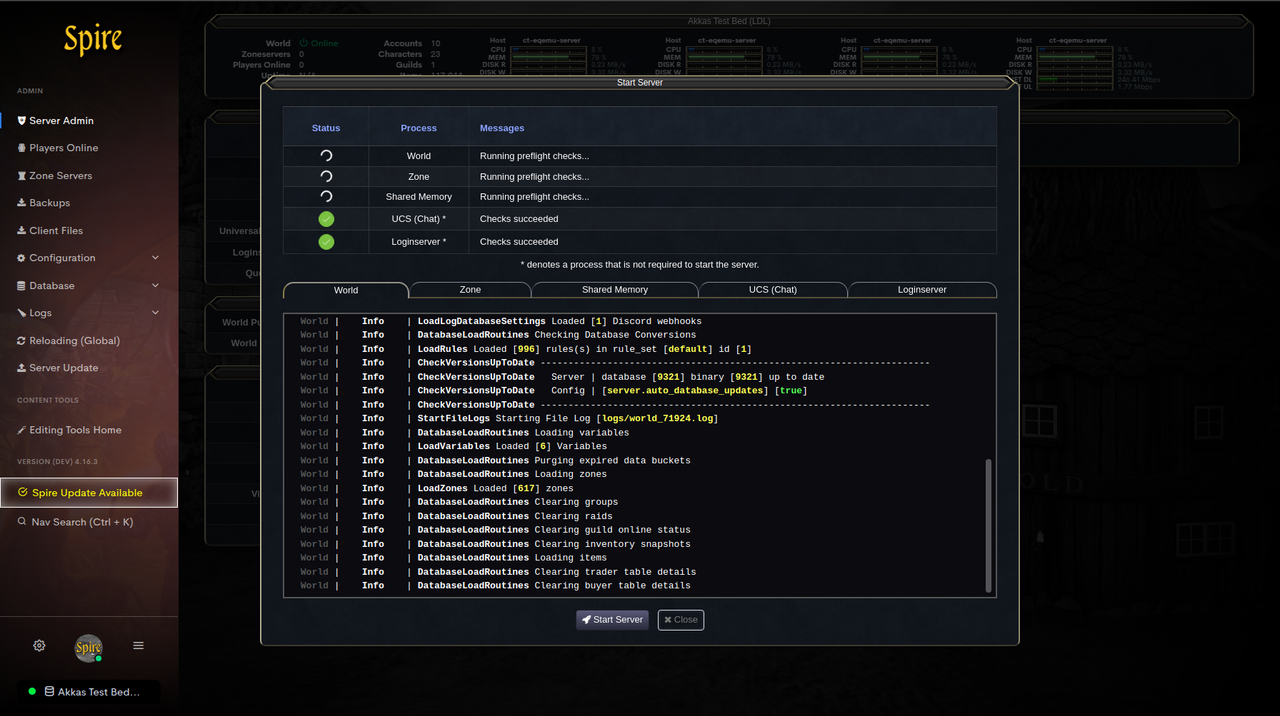Click the World process loading spinner
1280x716 pixels.
pos(326,156)
